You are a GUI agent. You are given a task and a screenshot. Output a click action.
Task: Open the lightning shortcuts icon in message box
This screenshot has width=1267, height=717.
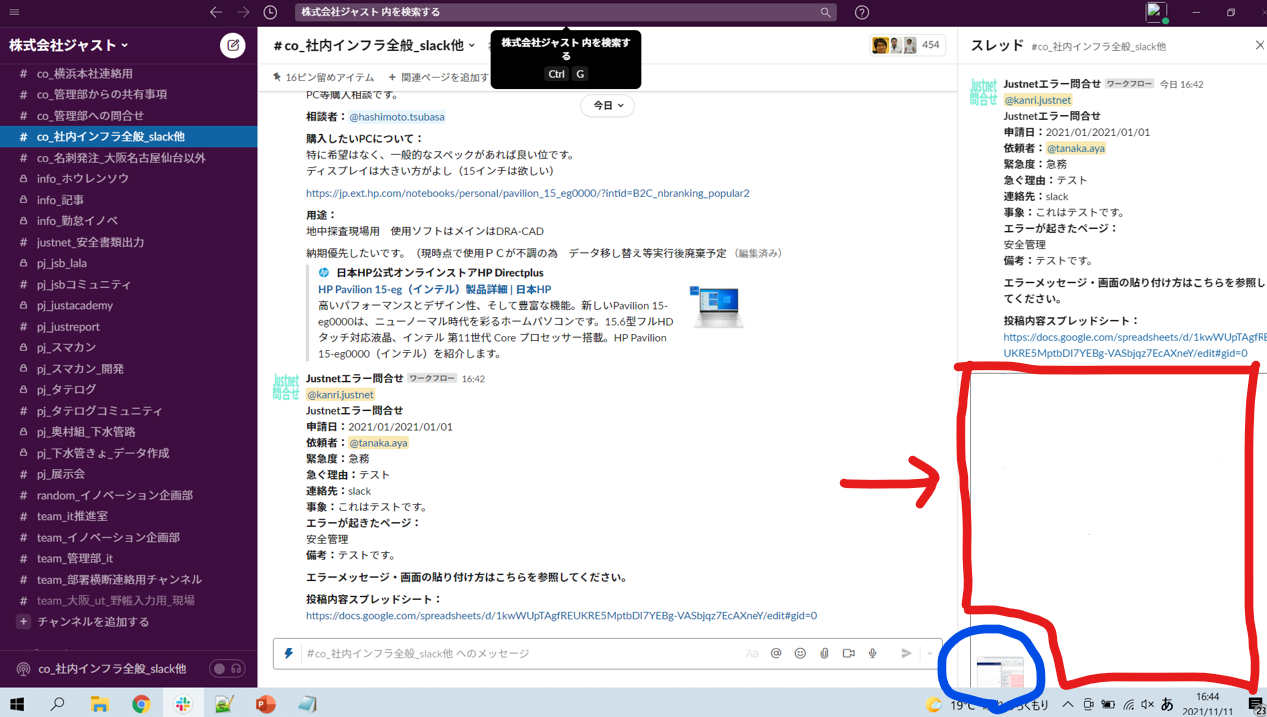[x=289, y=653]
